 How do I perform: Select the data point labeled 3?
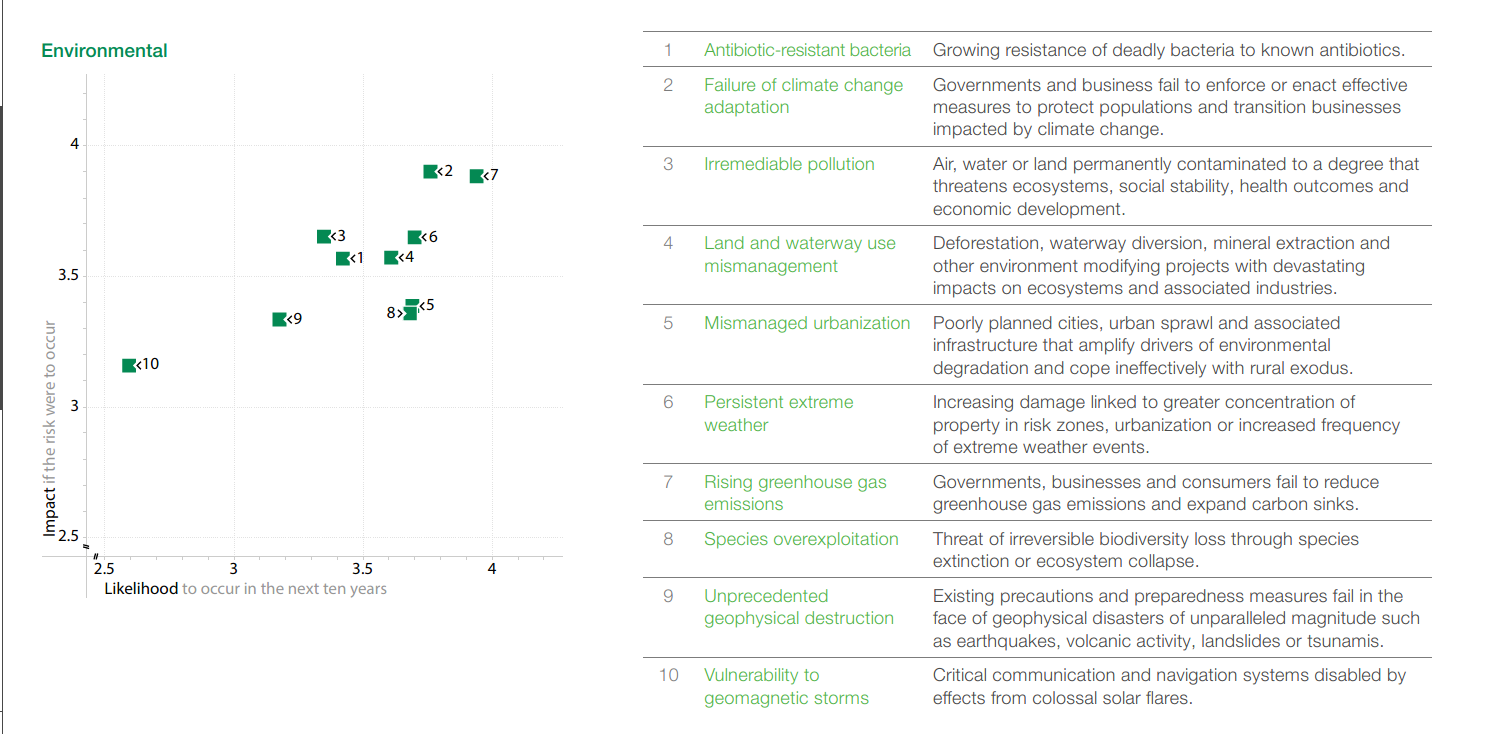[324, 237]
